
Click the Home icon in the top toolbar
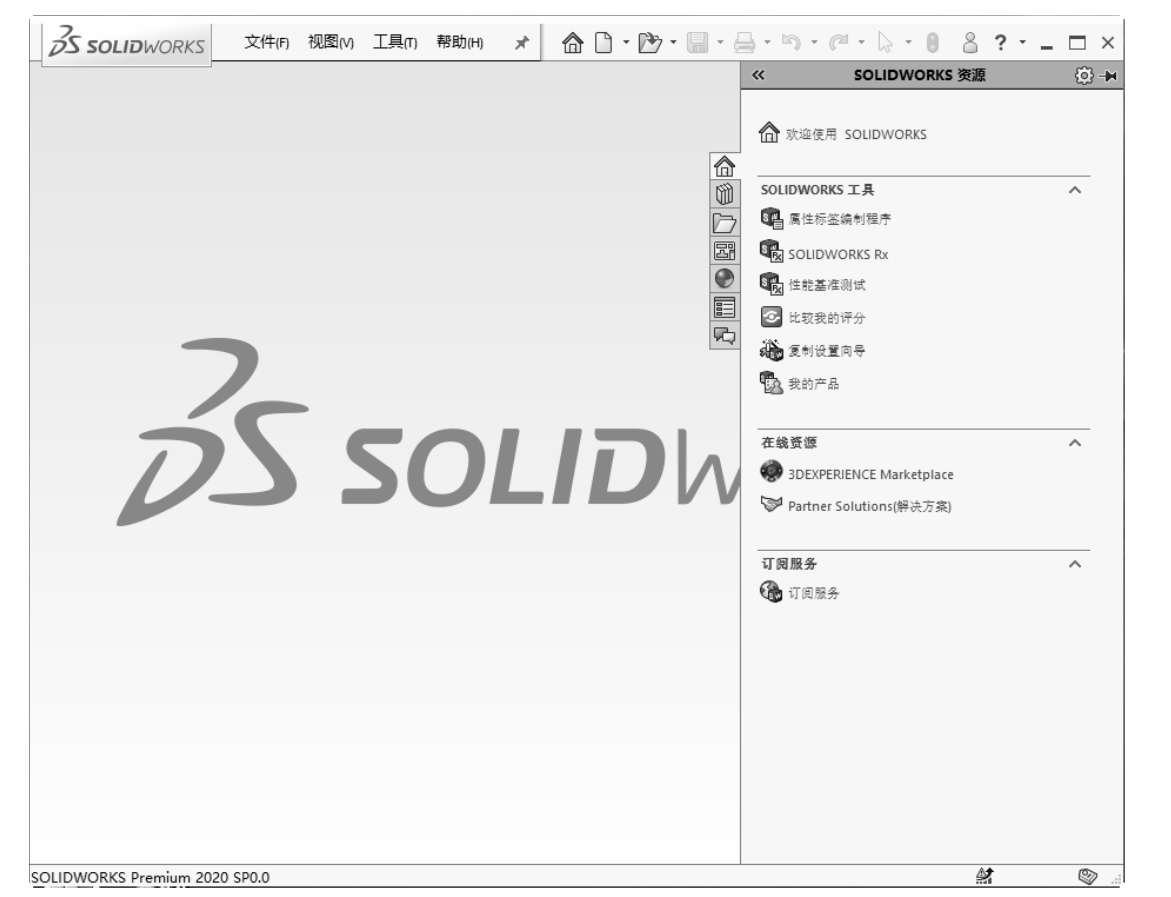click(x=572, y=43)
